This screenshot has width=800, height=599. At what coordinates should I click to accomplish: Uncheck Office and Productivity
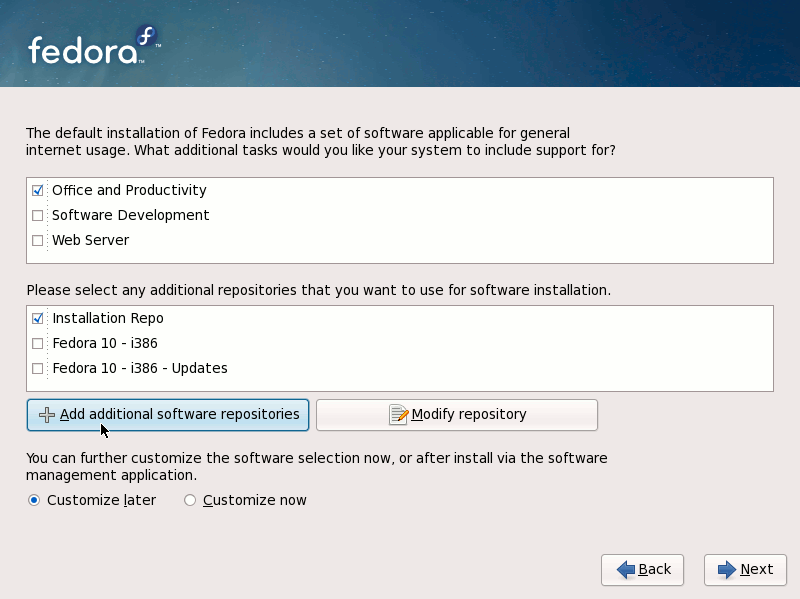click(37, 190)
